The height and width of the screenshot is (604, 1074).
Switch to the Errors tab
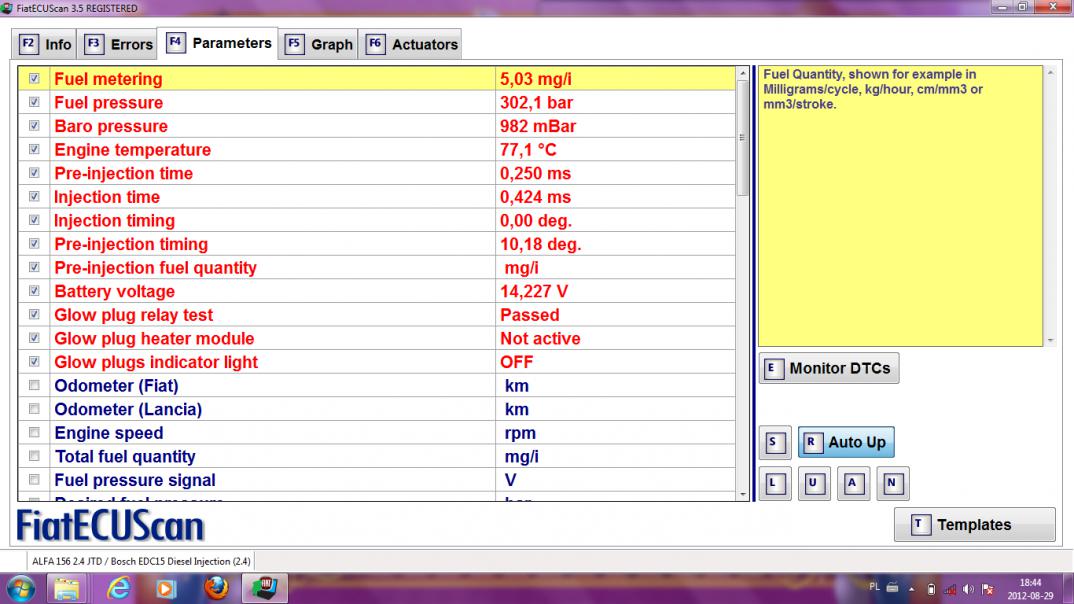(118, 45)
